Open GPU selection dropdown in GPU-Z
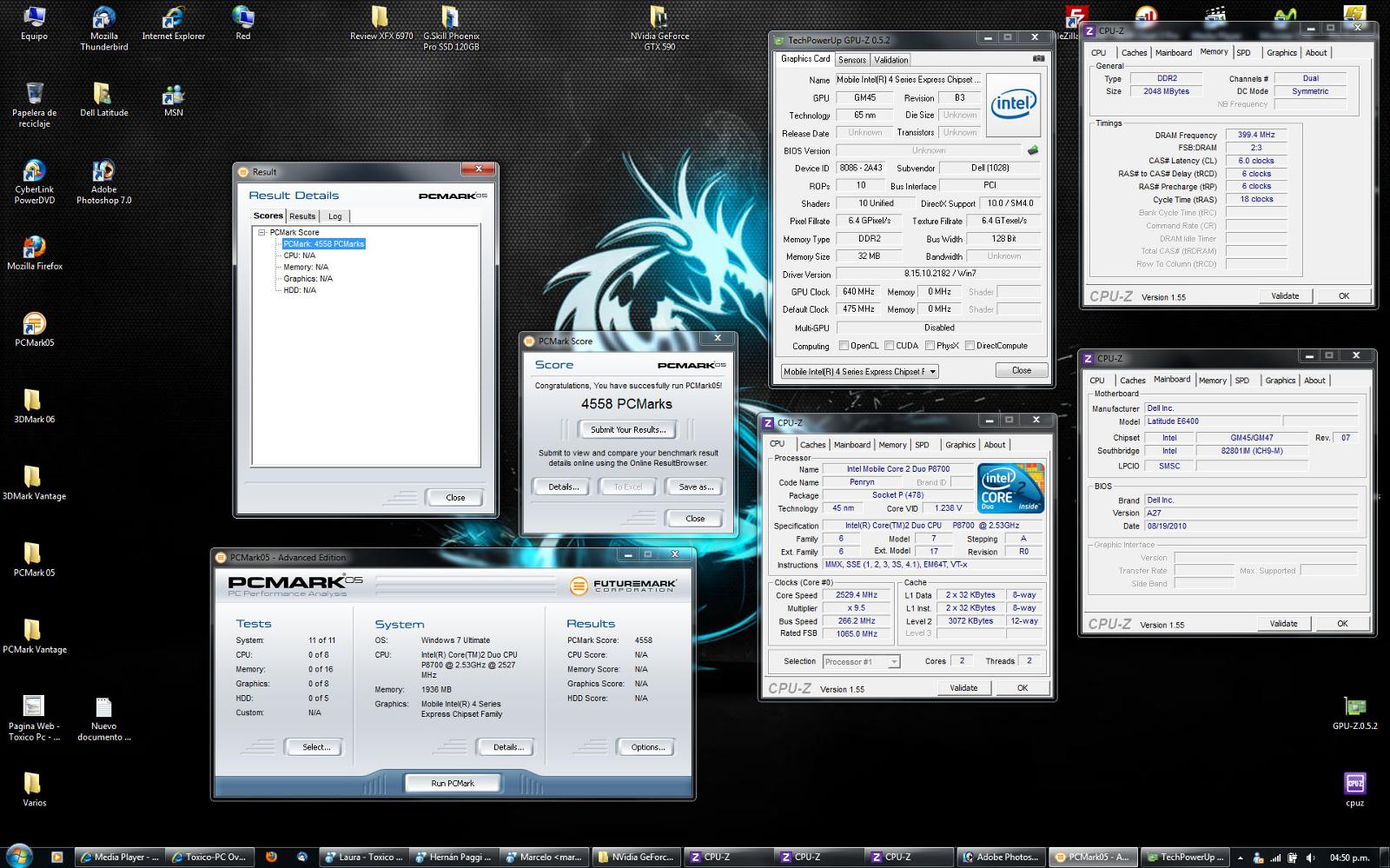Viewport: 1390px width, 868px height. coord(859,372)
